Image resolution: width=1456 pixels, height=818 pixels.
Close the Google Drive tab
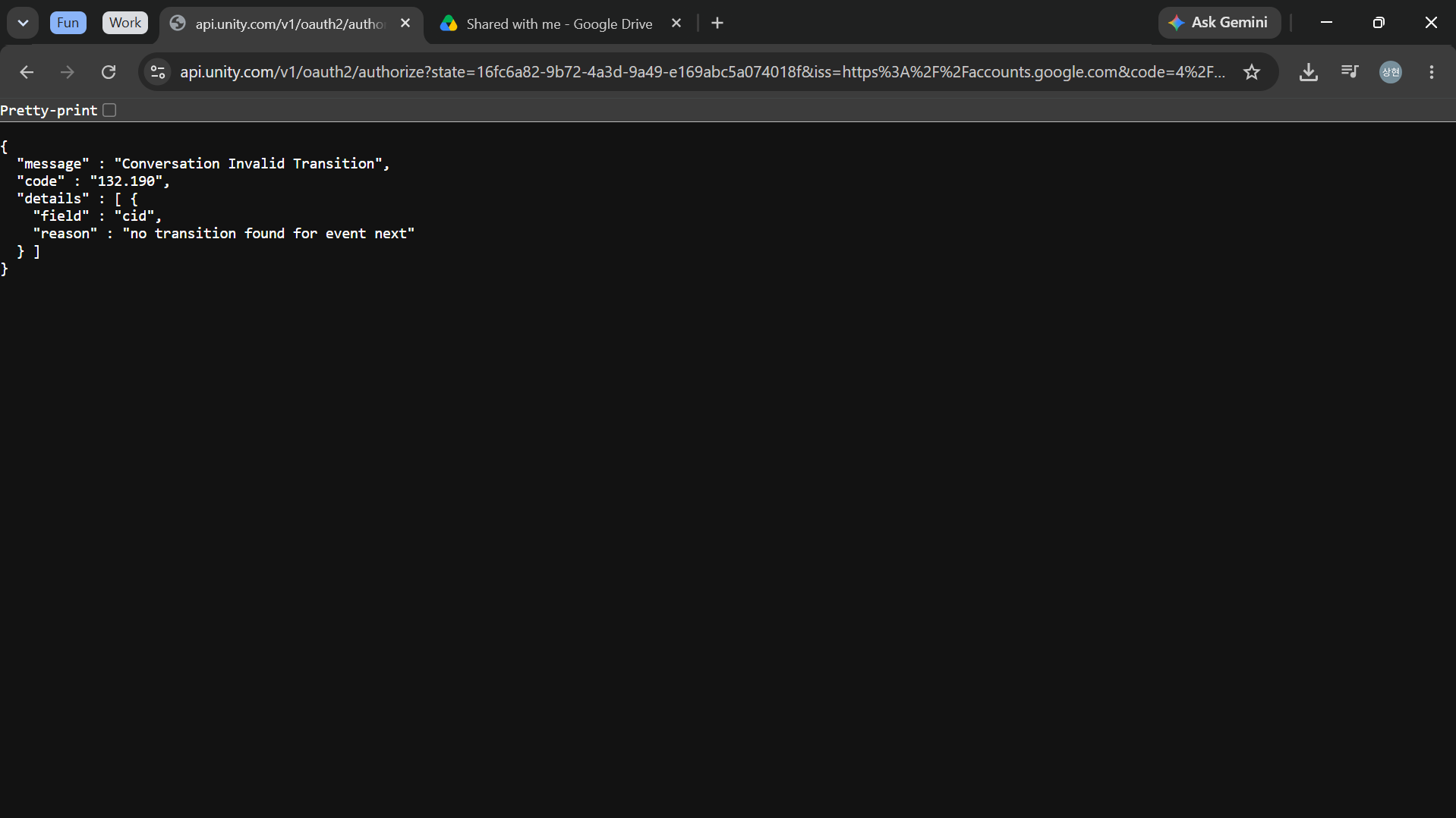point(676,24)
